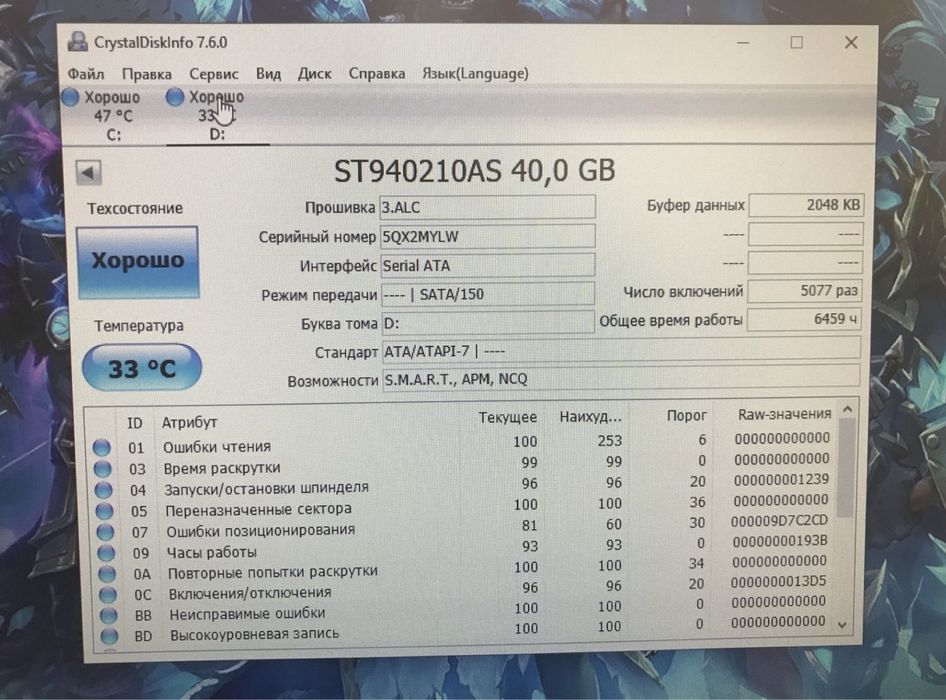Viewport: 946px width, 700px height.
Task: Open the Диск menu
Action: tap(314, 74)
